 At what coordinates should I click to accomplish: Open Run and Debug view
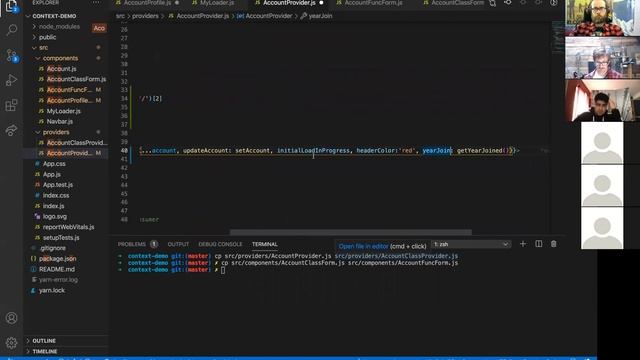pos(11,80)
